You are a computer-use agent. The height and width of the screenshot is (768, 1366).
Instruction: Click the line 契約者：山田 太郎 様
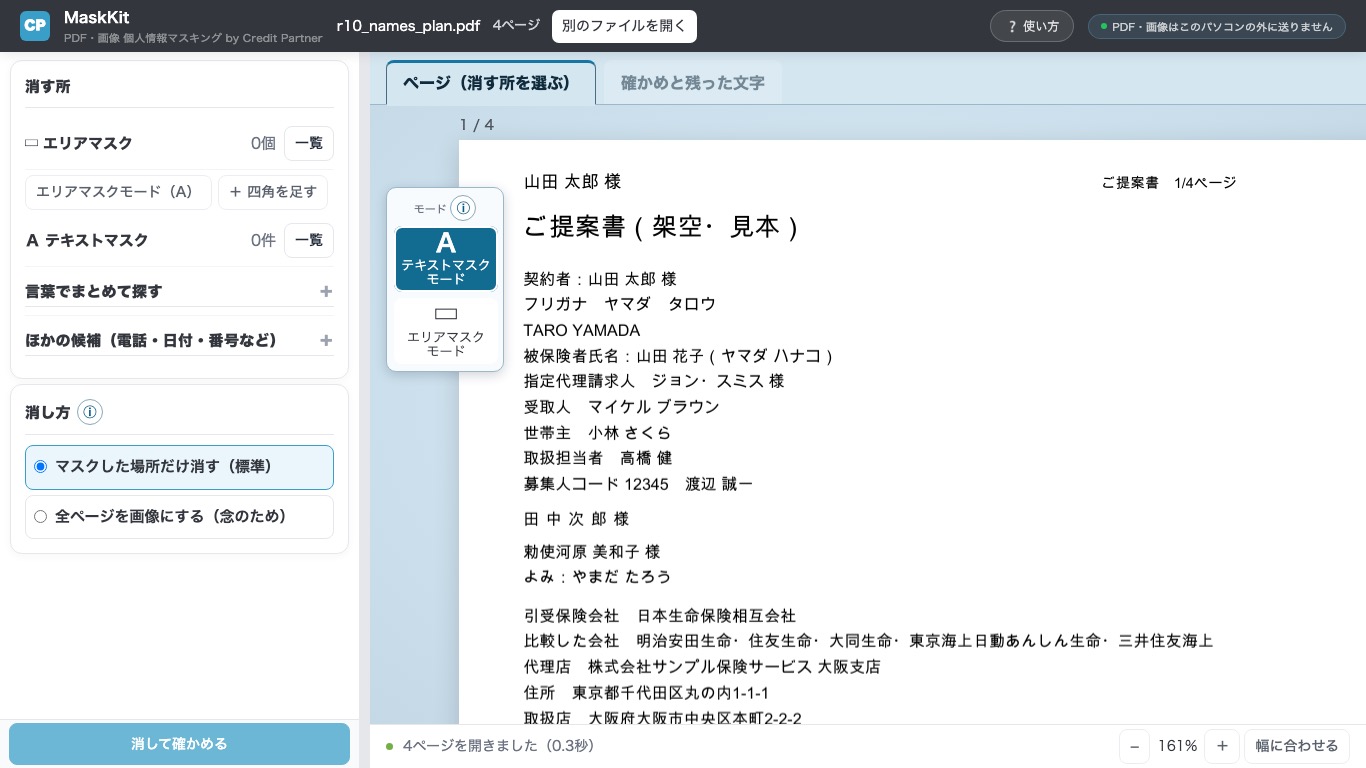pyautogui.click(x=600, y=279)
